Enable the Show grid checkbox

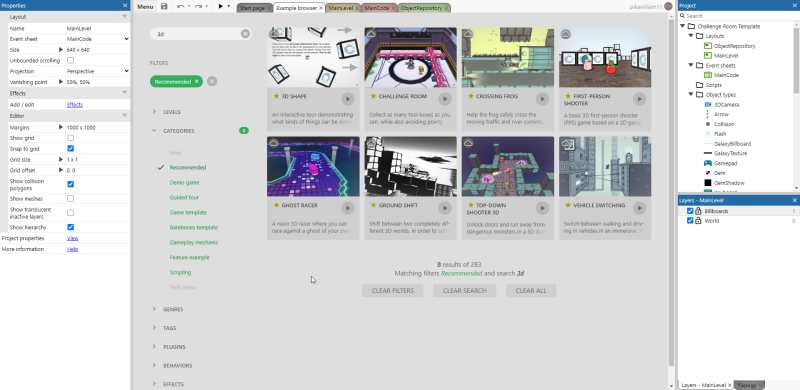point(70,138)
